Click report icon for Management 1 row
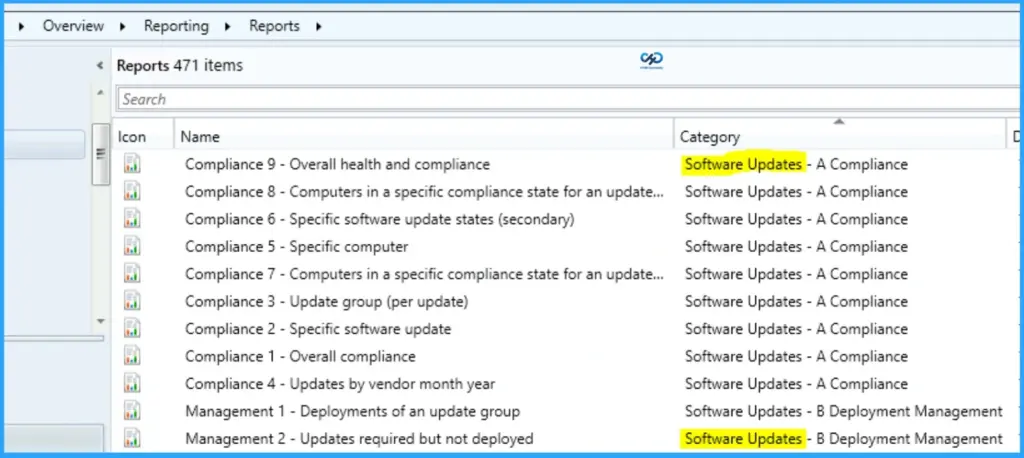Image resolution: width=1024 pixels, height=458 pixels. point(132,411)
